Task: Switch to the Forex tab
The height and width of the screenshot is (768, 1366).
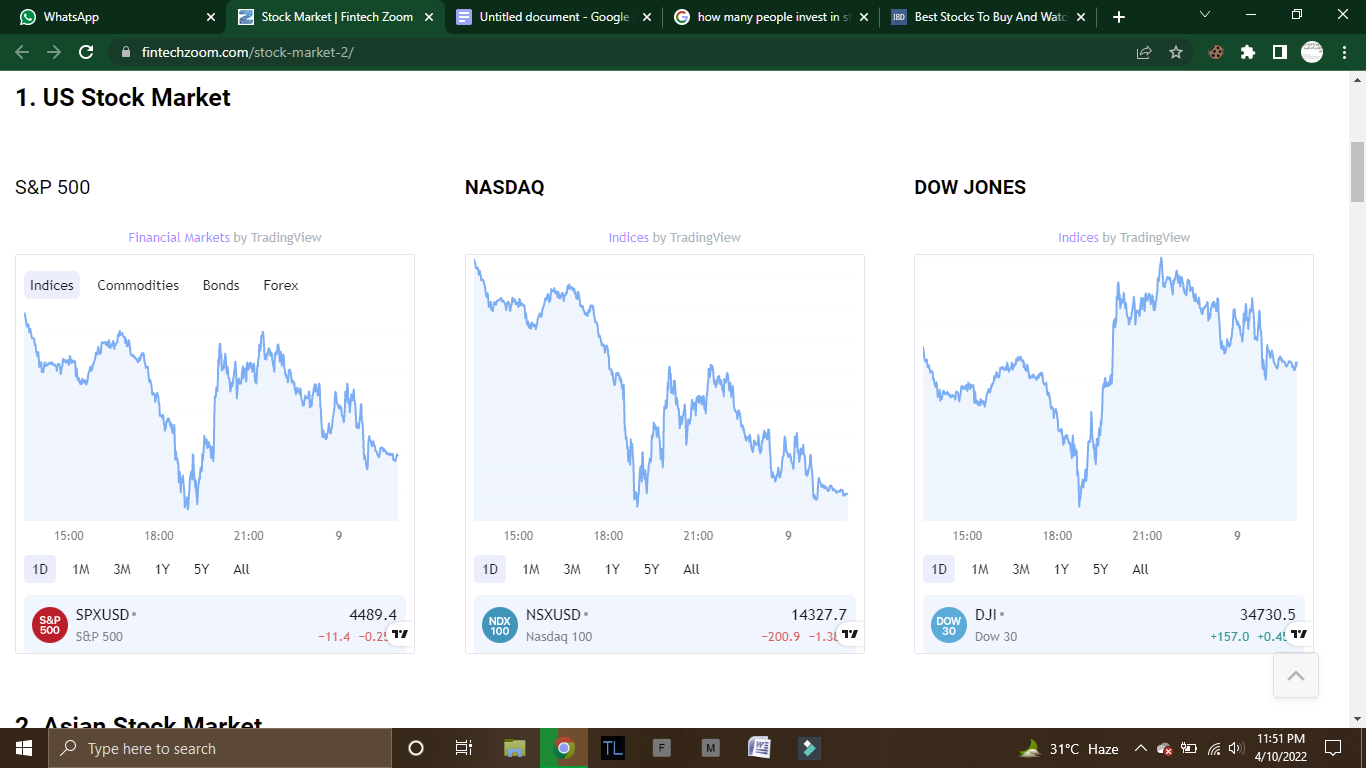Action: point(281,285)
